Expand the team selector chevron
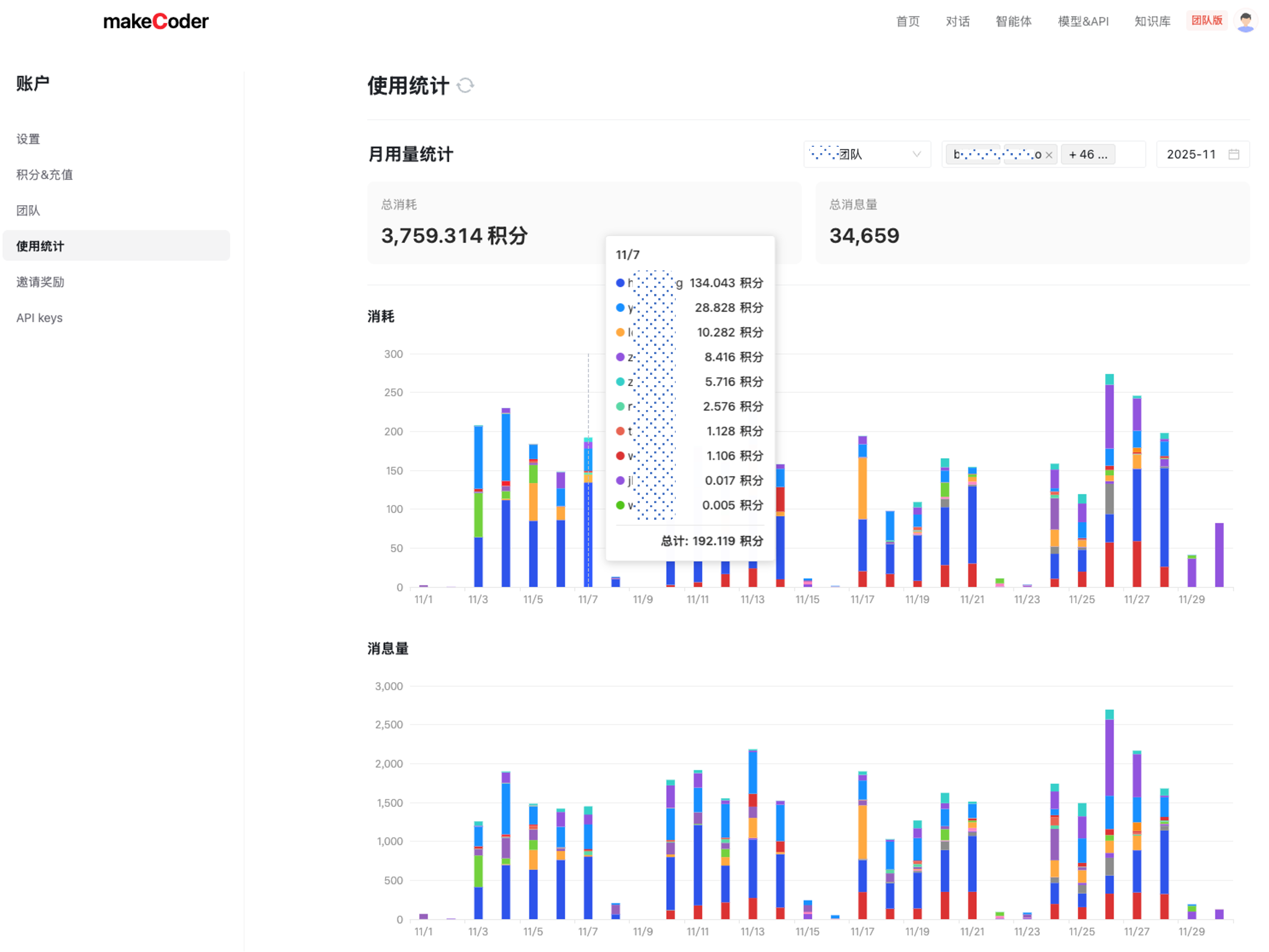This screenshot has width=1269, height=952. (x=916, y=154)
